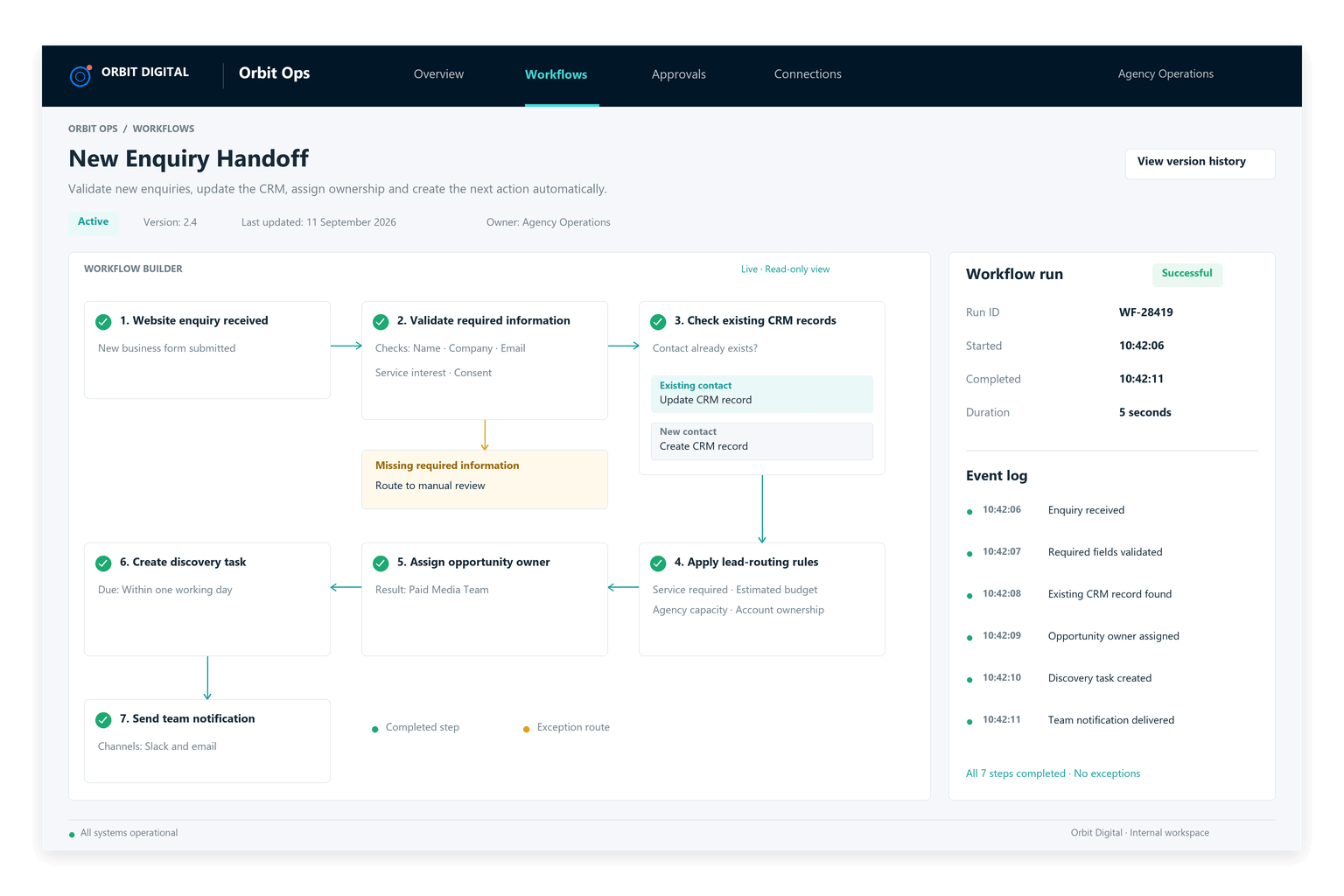This screenshot has width=1344, height=896.
Task: Click the Successful run status badge
Action: (1187, 274)
